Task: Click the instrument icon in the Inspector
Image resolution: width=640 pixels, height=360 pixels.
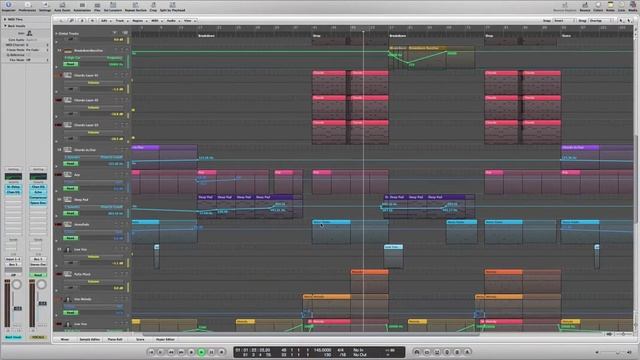Action: (x=29, y=33)
